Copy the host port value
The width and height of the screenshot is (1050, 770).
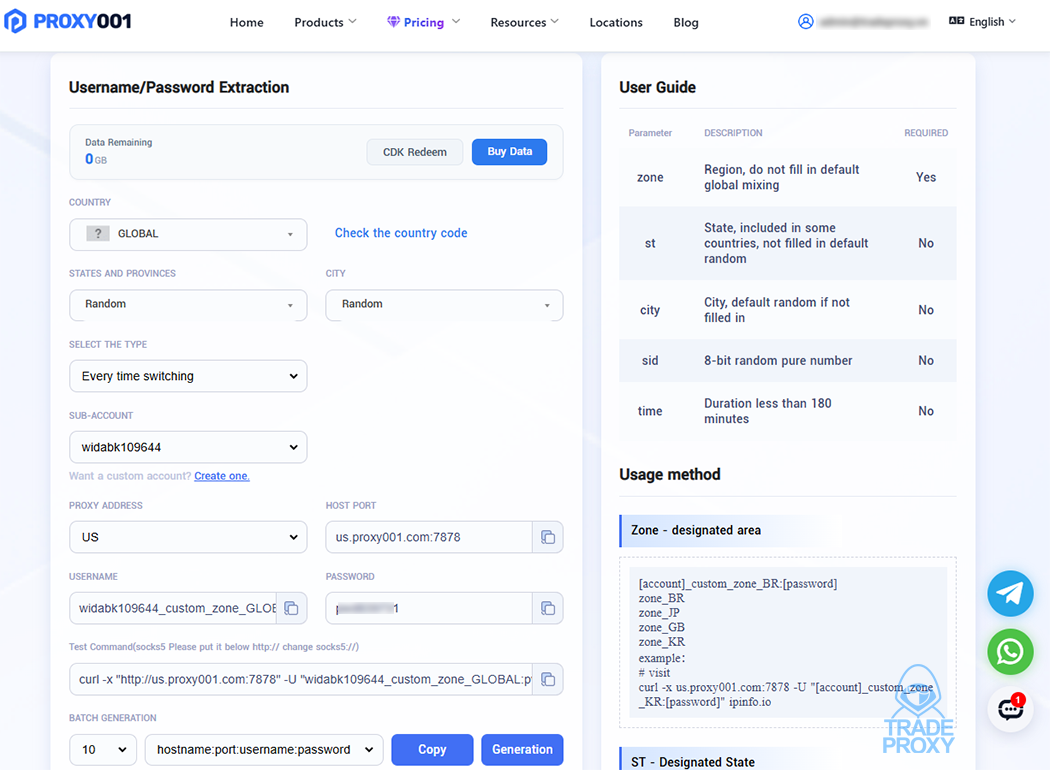(x=548, y=537)
